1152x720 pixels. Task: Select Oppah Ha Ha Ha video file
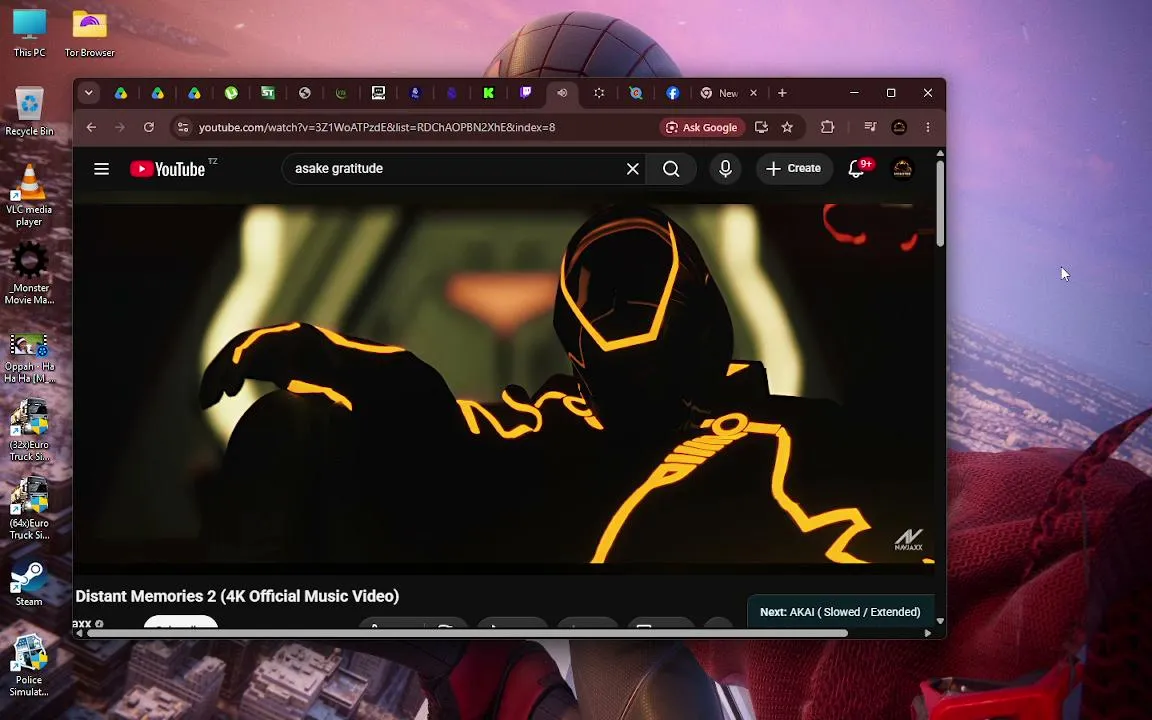point(29,358)
